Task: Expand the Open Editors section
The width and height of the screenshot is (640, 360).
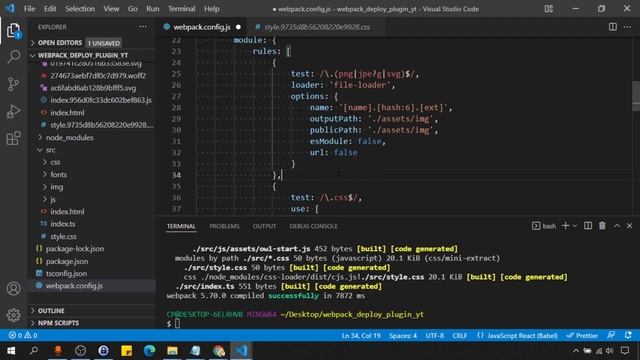Action: point(60,43)
